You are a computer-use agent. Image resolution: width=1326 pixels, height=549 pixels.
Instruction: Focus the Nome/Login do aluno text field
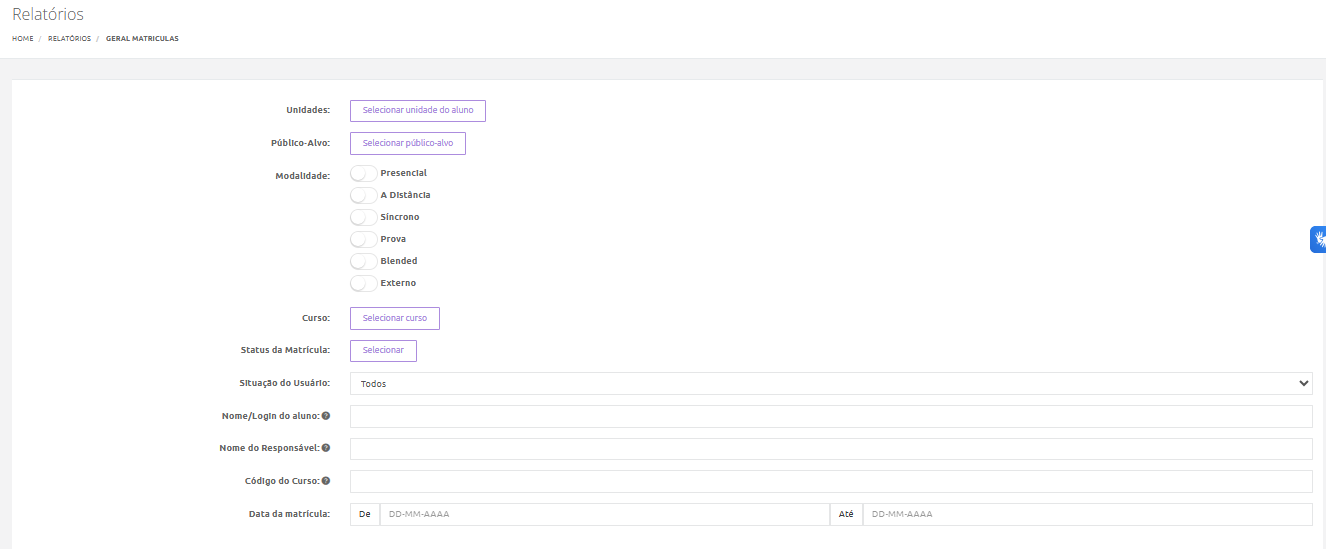[x=830, y=416]
